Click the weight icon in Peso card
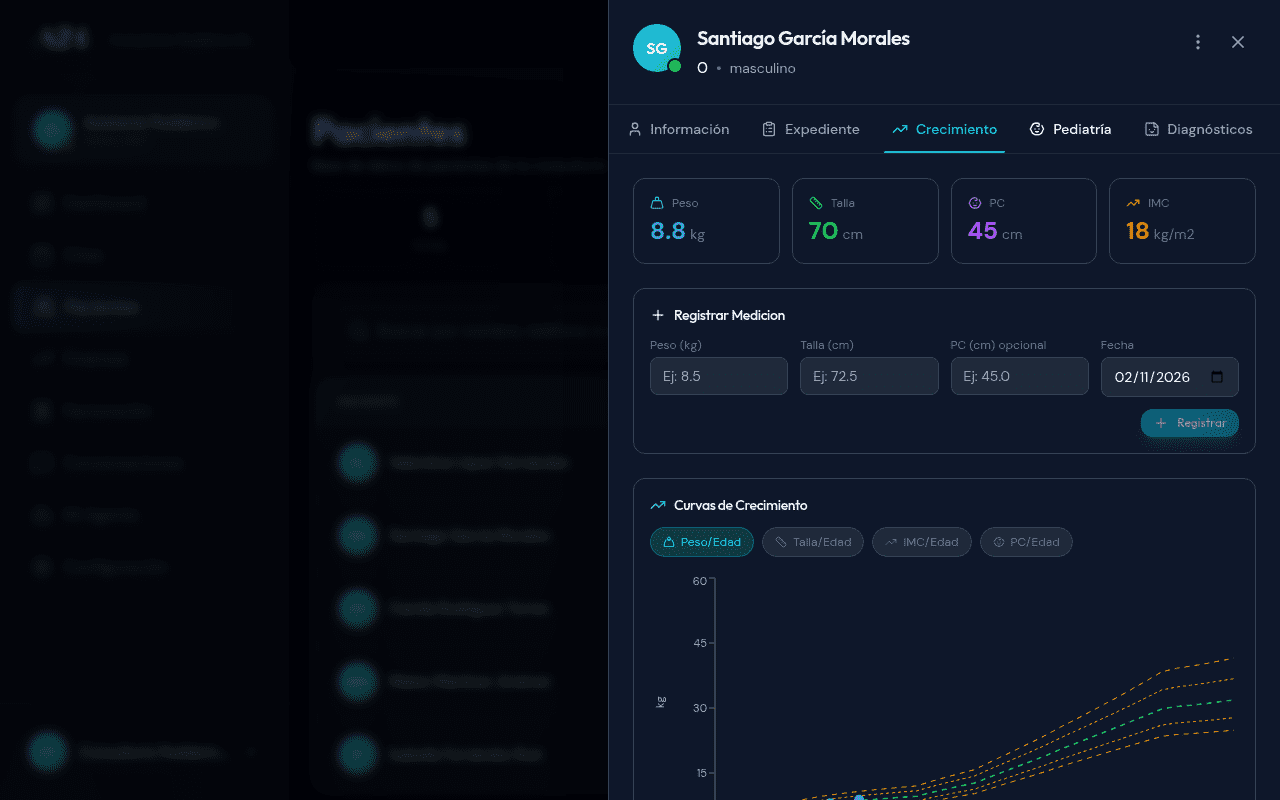Image resolution: width=1280 pixels, height=800 pixels. click(657, 203)
